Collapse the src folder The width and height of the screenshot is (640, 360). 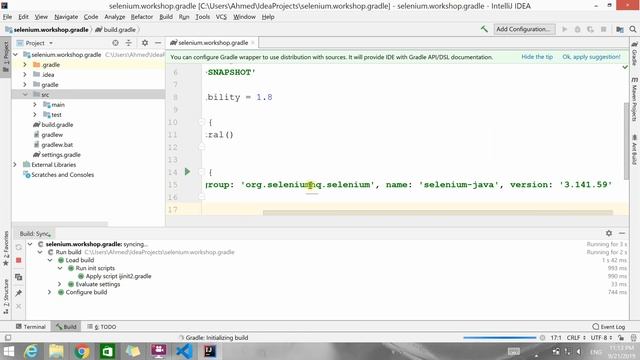[x=24, y=95]
